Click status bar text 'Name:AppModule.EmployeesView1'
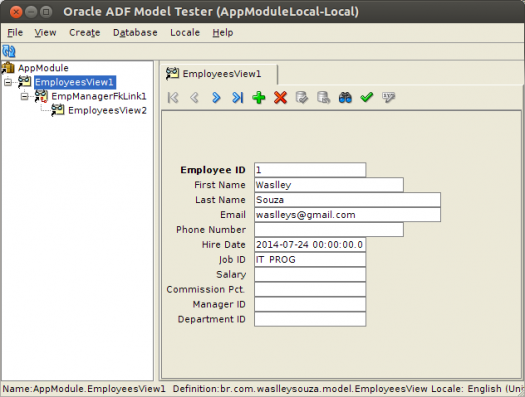This screenshot has width=525, height=397. (84, 389)
